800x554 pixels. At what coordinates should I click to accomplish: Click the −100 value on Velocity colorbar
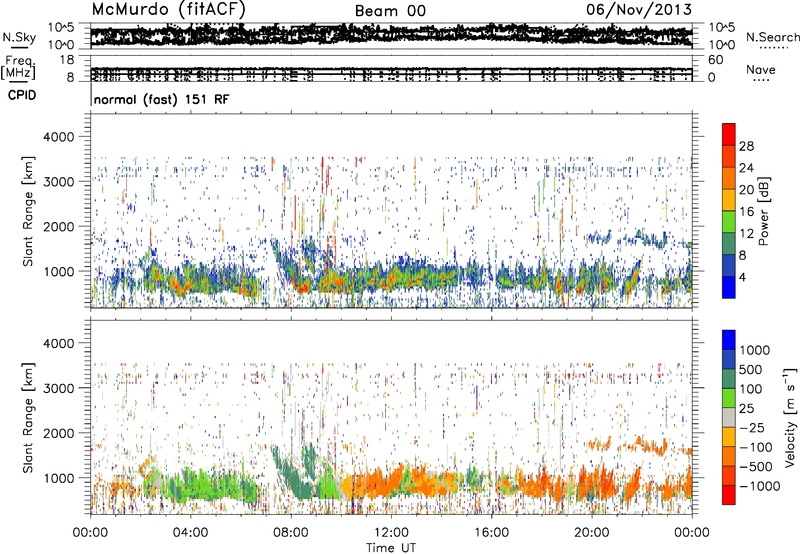(755, 447)
